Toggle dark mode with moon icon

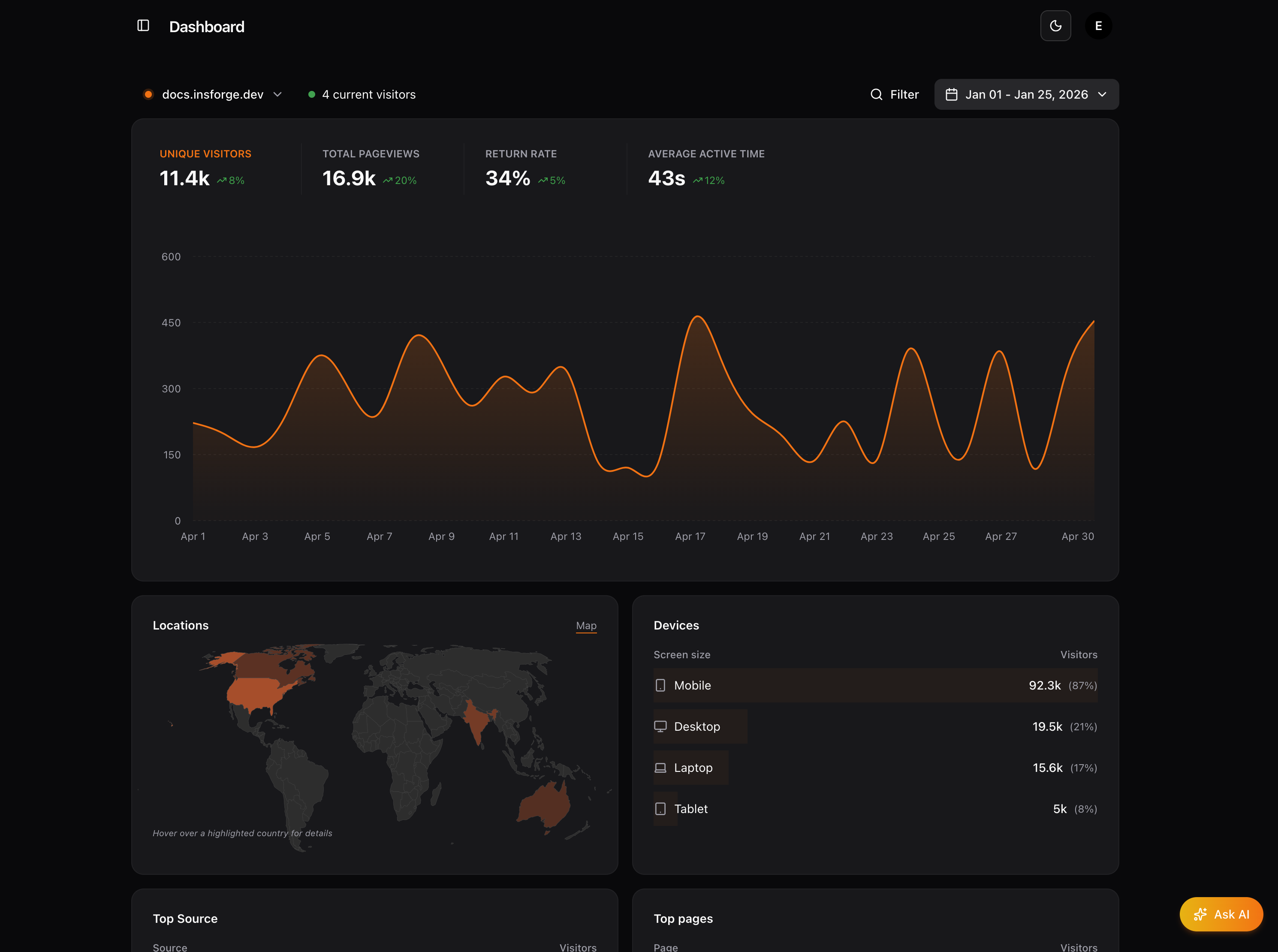(1055, 26)
